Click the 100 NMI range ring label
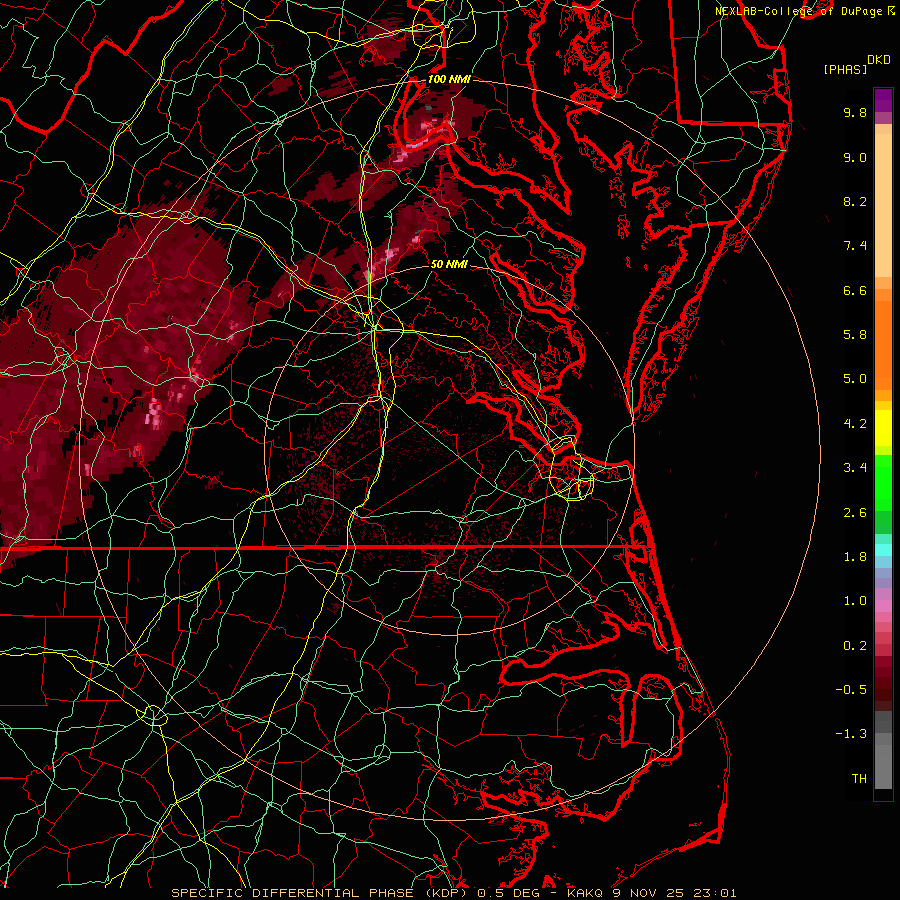 coord(449,79)
